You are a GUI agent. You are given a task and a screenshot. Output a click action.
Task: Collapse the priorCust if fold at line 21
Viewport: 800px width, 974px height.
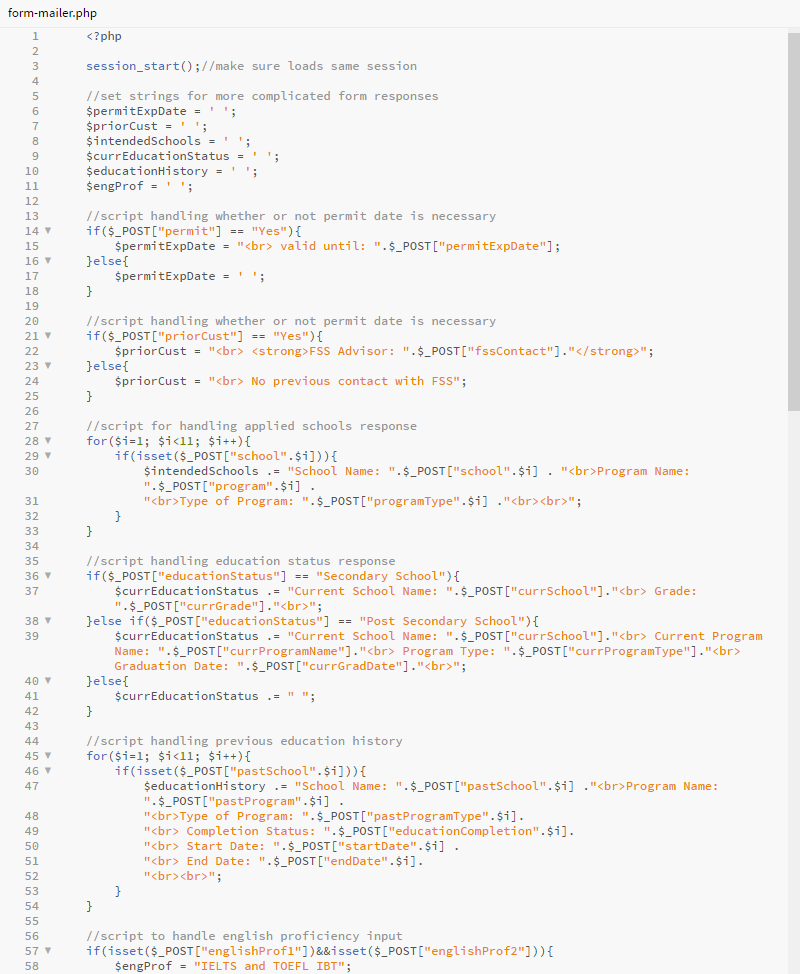click(48, 336)
